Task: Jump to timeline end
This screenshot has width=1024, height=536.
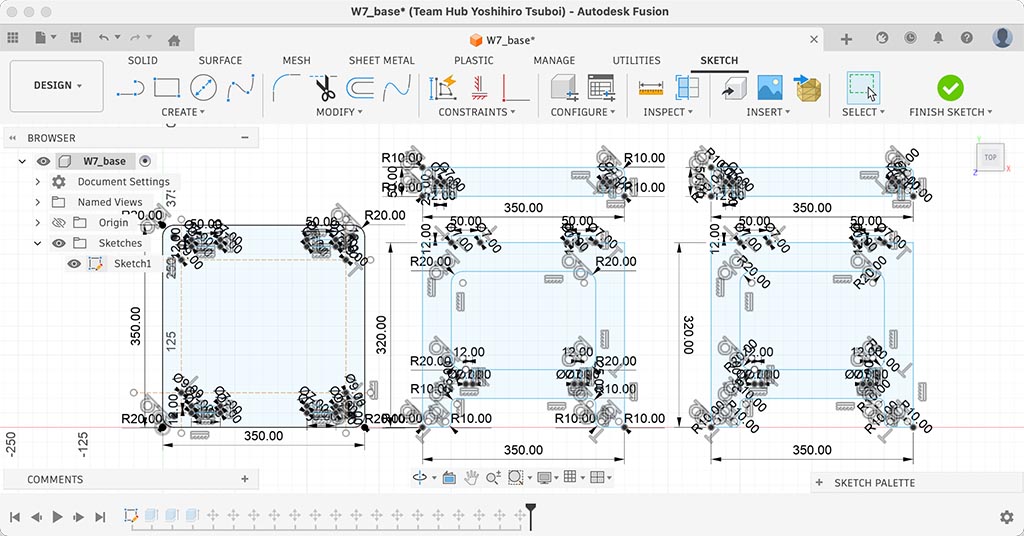Action: 100,517
